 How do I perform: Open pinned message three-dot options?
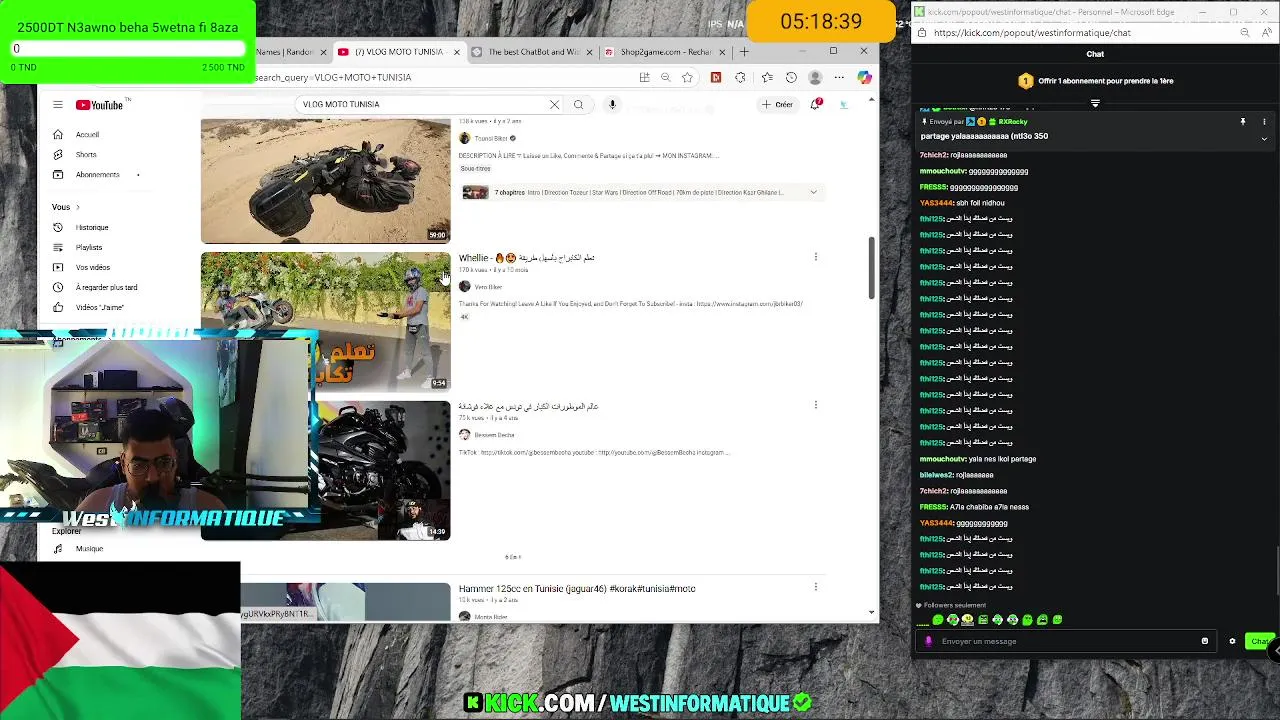(1264, 121)
